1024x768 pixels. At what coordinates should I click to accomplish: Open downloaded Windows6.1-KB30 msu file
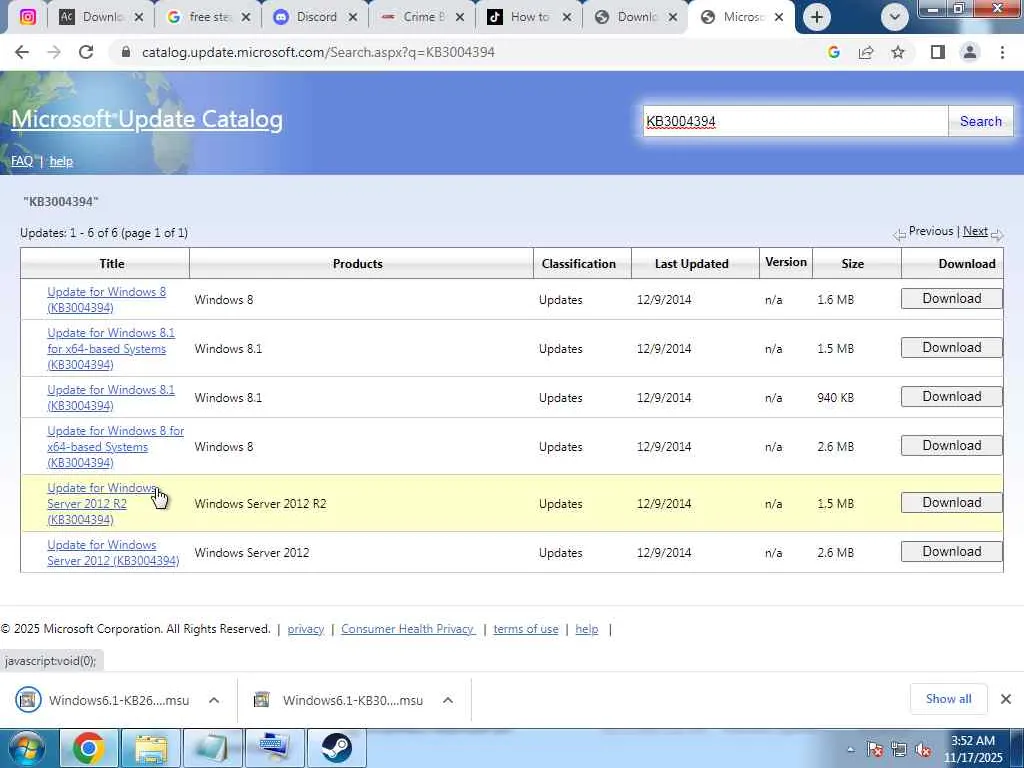[340, 700]
